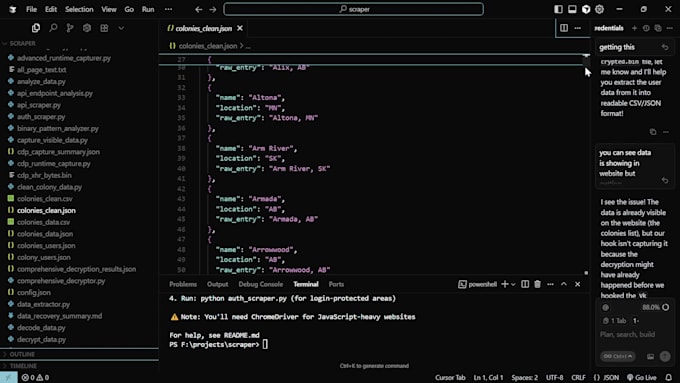Switch to the Output panel tab
Viewport: 680px width, 383px height.
click(217, 284)
